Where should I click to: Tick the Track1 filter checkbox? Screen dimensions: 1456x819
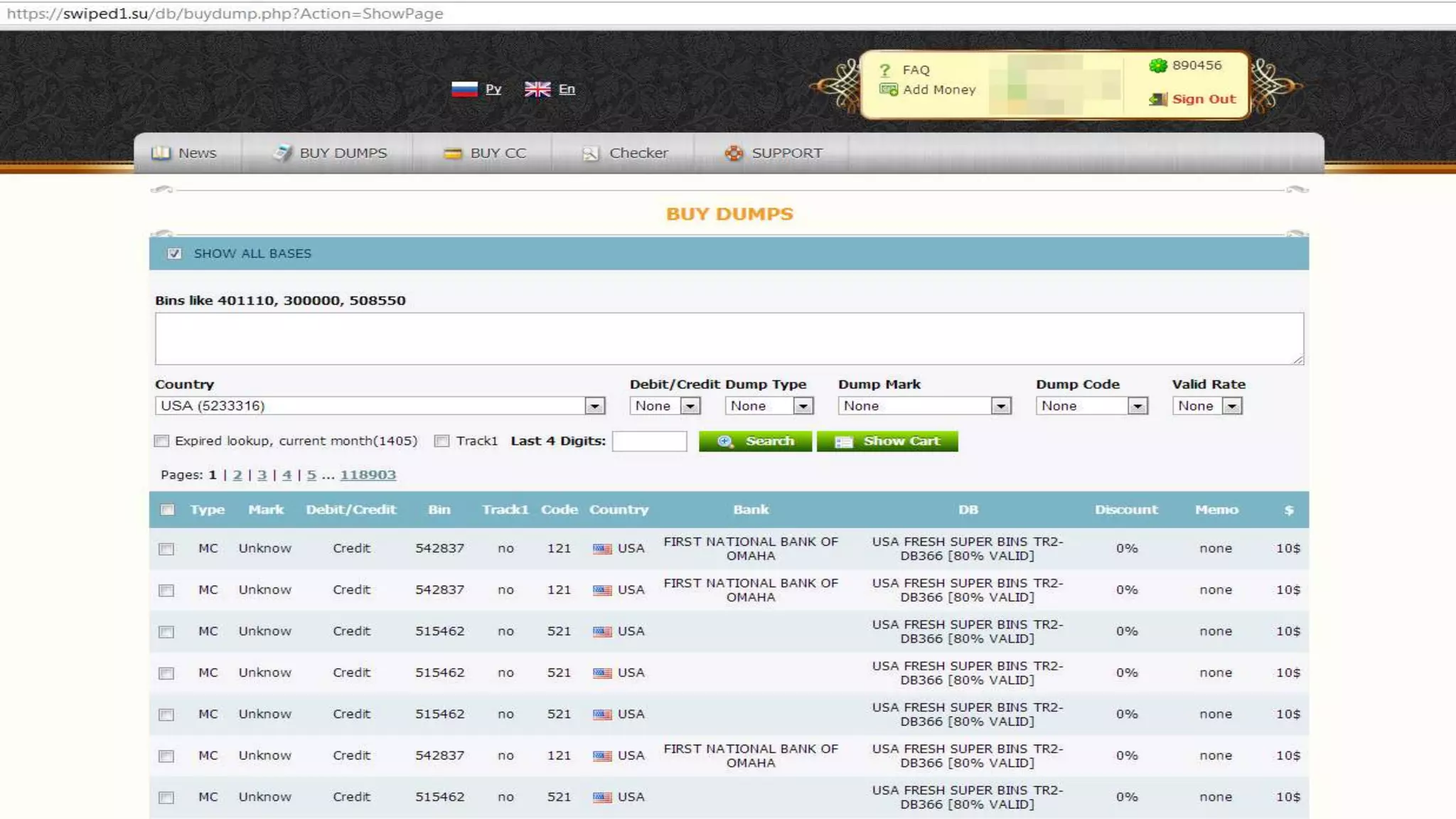point(442,441)
